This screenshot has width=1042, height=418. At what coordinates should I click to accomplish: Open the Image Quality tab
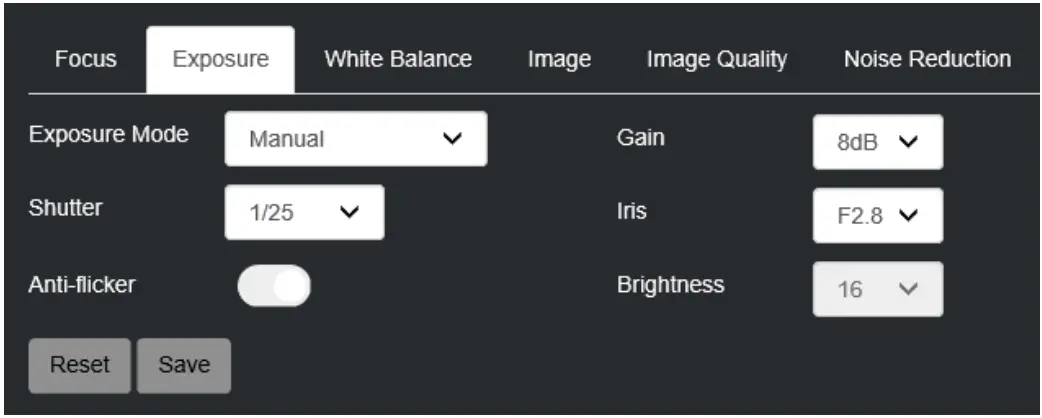tap(716, 59)
